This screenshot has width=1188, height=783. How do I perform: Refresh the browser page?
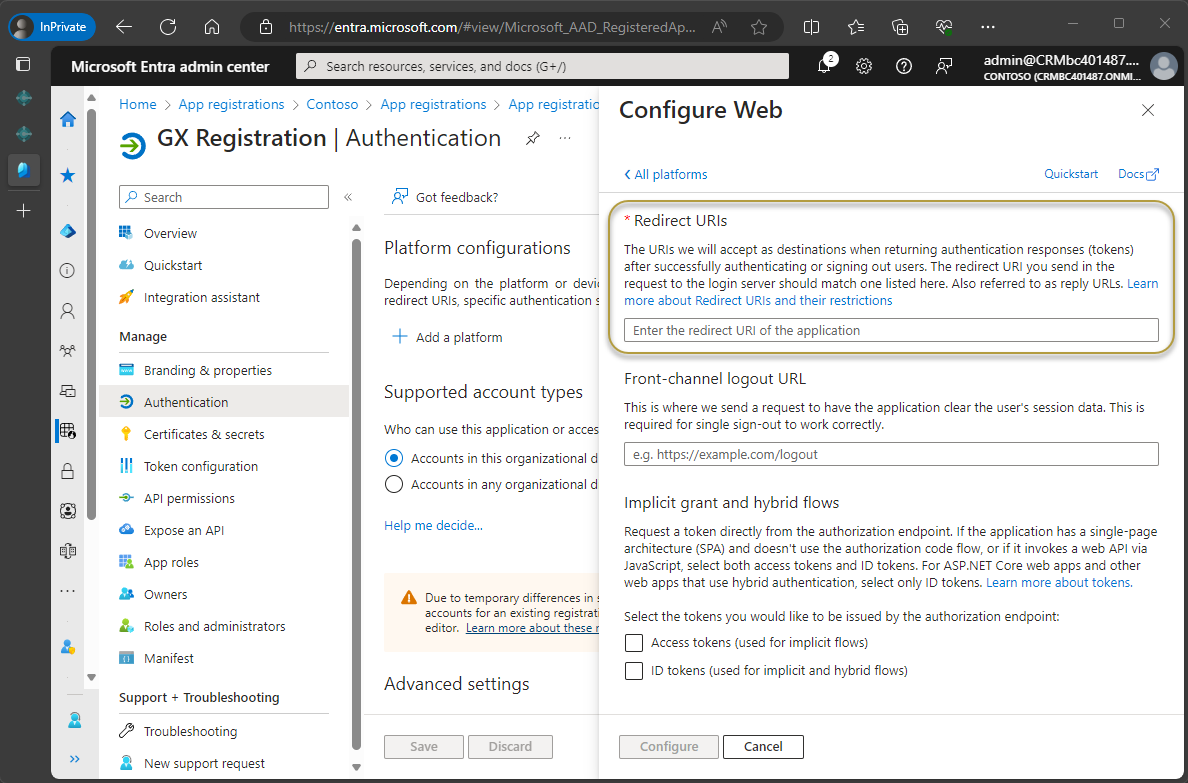168,27
